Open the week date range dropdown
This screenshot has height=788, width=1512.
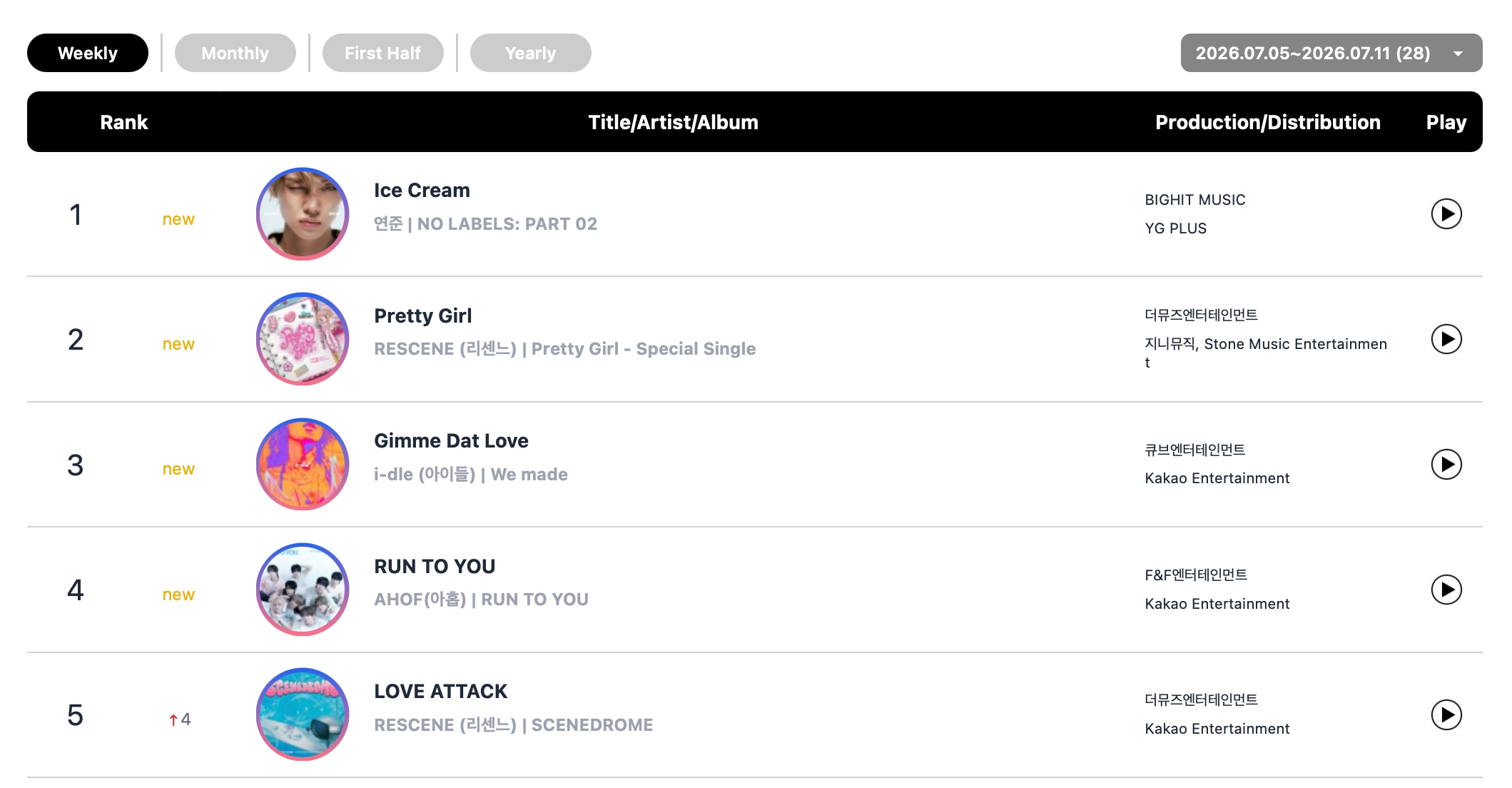1331,53
